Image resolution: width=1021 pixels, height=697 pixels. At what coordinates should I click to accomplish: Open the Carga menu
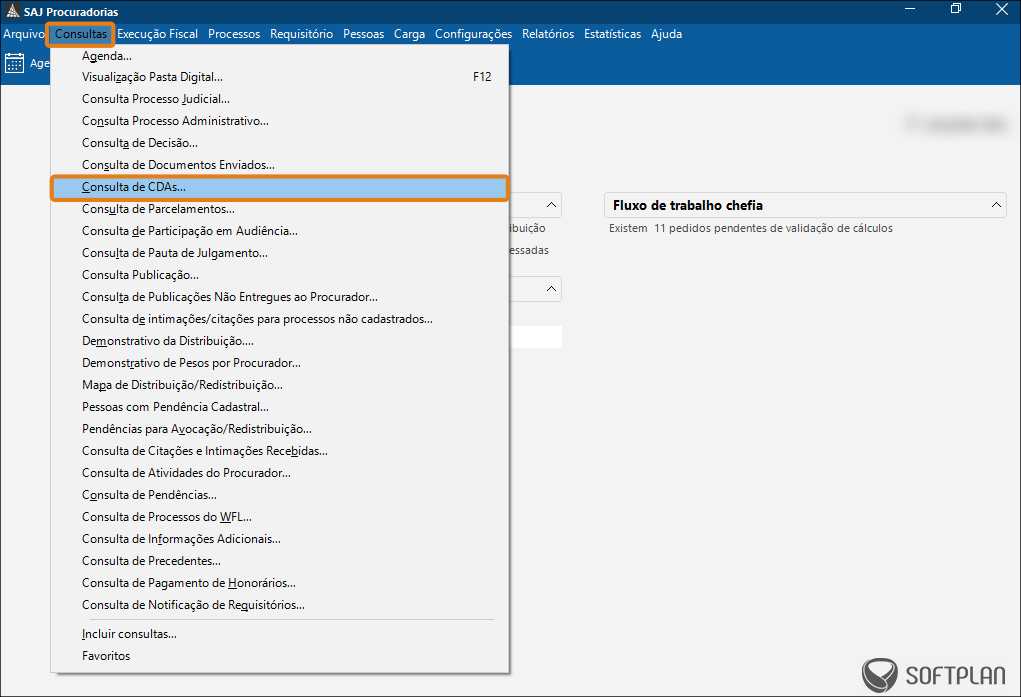(x=410, y=34)
